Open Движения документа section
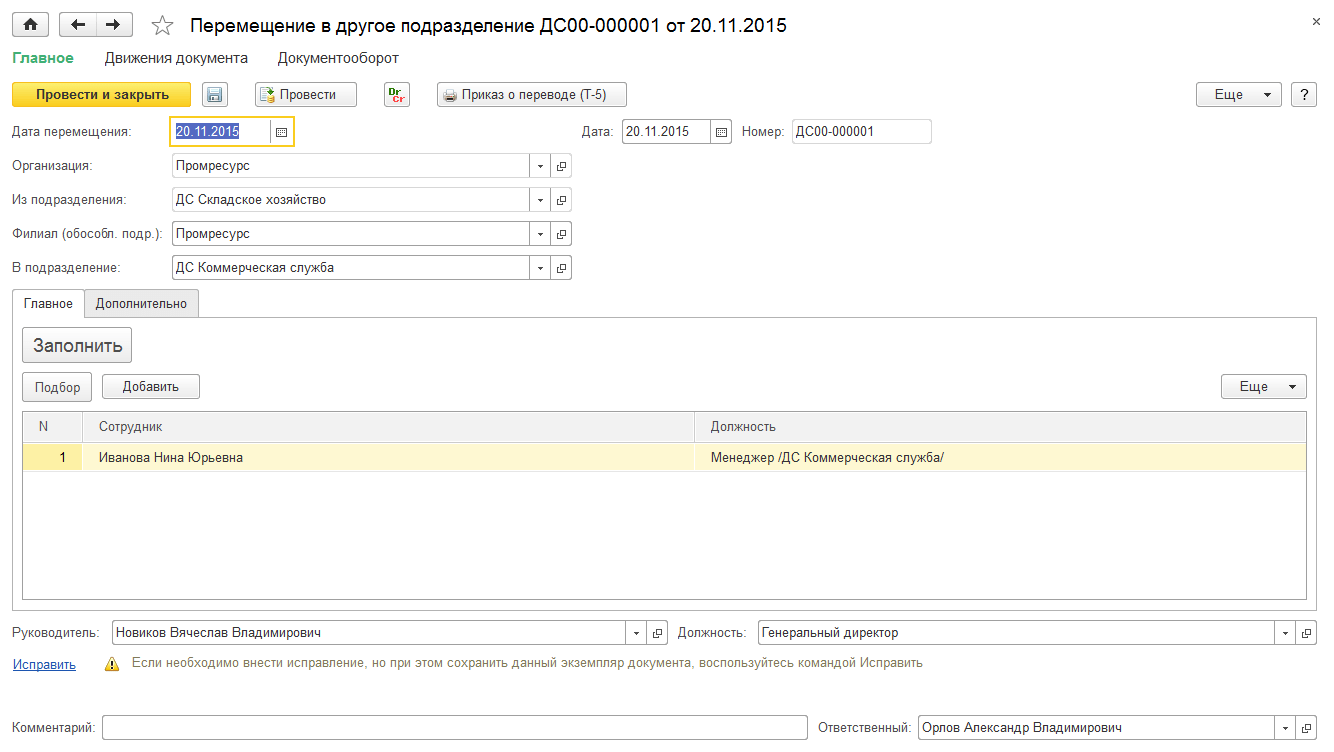 click(x=176, y=58)
